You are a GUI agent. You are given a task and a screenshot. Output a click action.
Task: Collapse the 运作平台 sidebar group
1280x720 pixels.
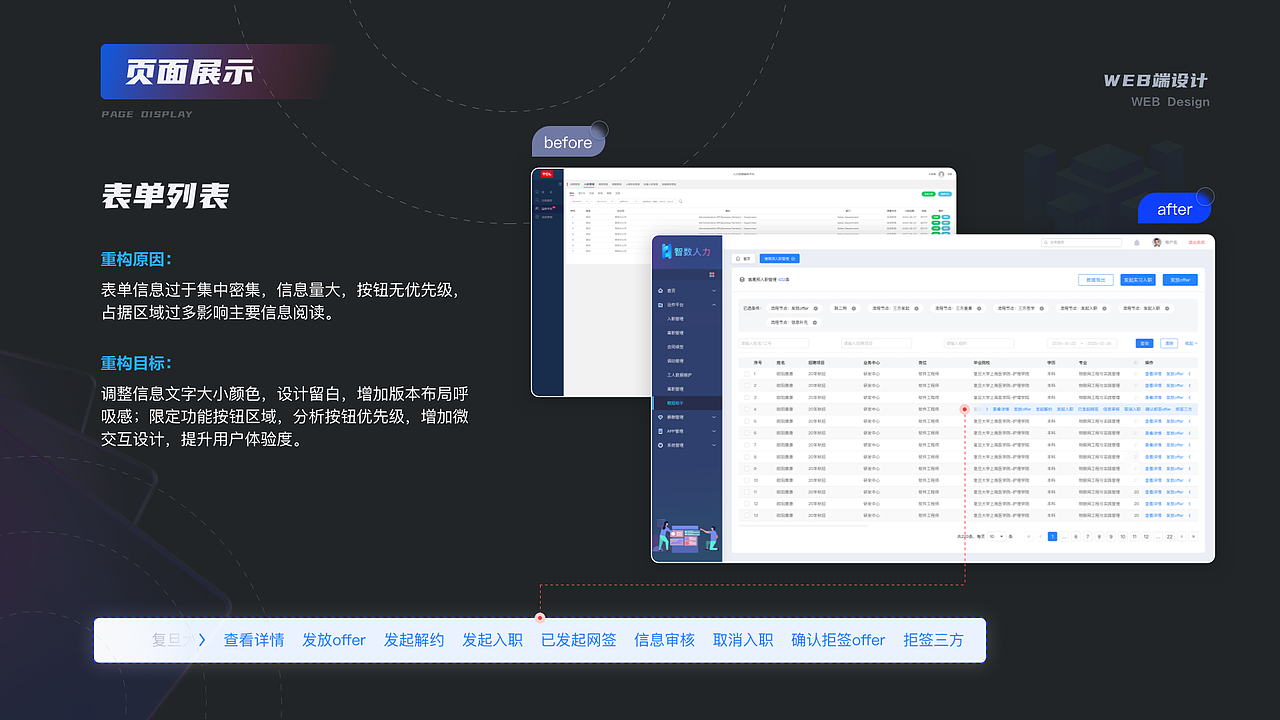click(714, 305)
